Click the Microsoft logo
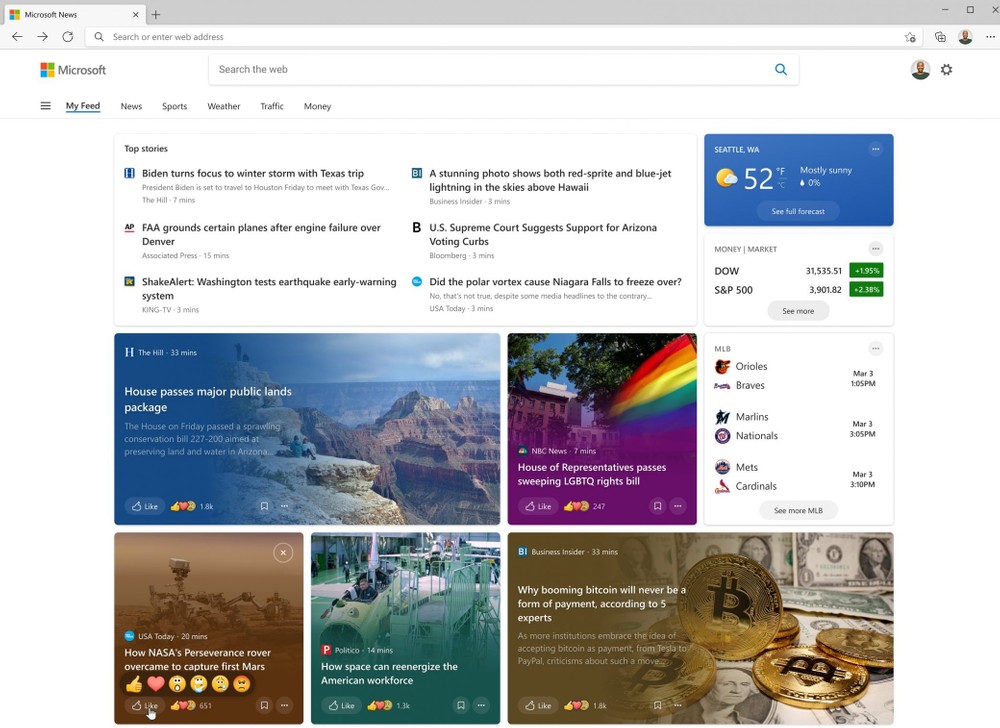1000x728 pixels. (73, 69)
